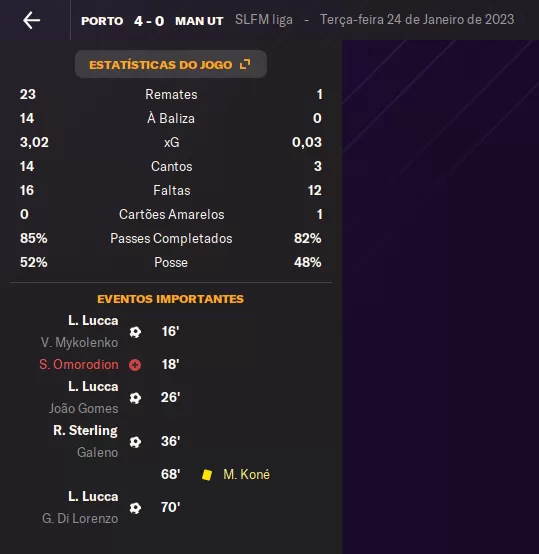Click the PORTO team name in header
Image resolution: width=539 pixels, height=554 pixels.
[x=102, y=21]
